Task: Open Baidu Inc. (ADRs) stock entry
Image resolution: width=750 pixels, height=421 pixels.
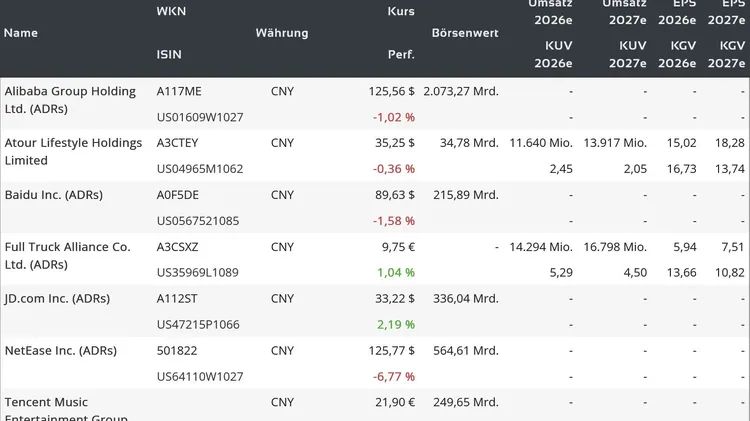Action: pos(54,195)
